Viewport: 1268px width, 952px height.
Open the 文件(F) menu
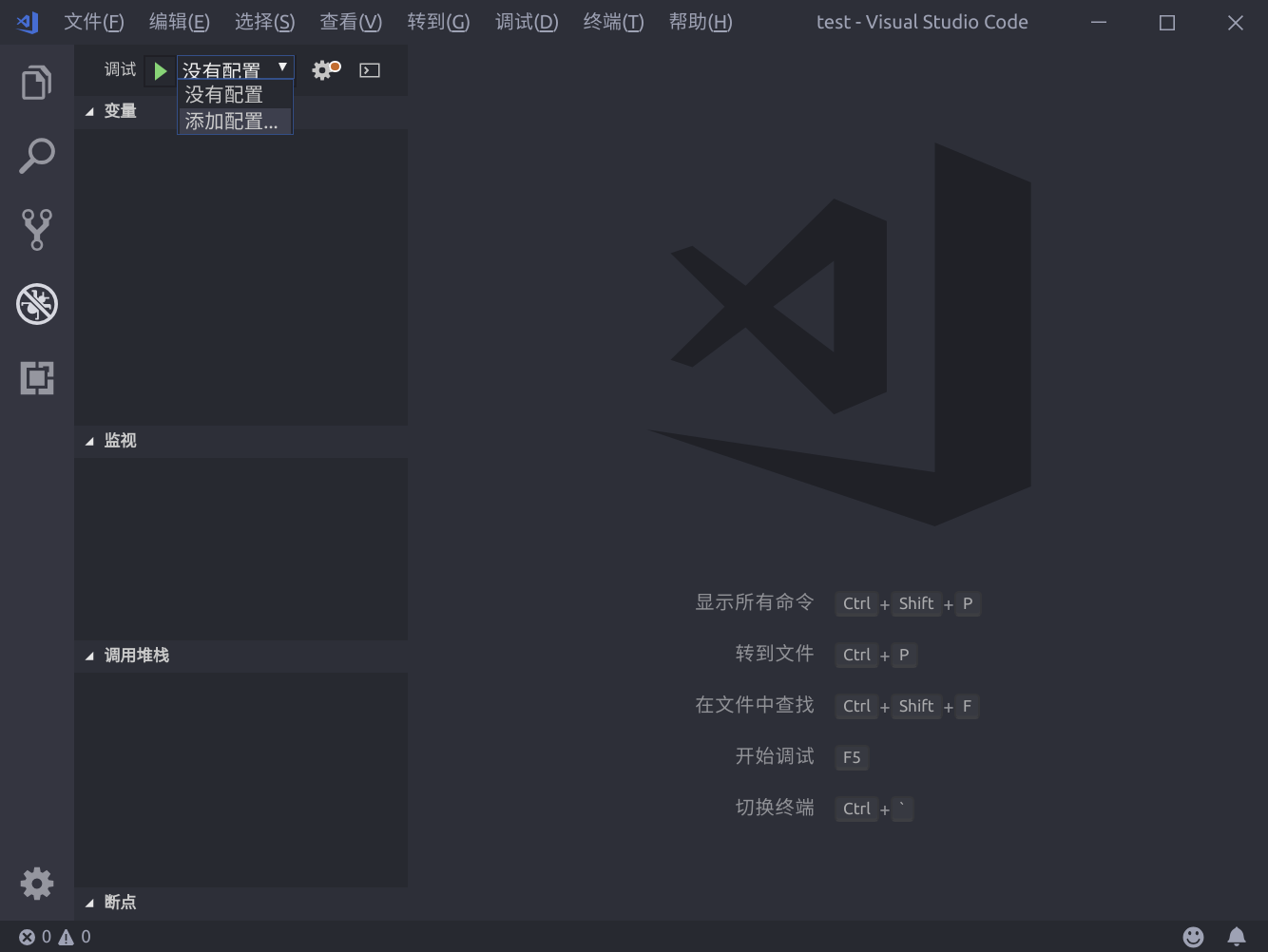coord(94,22)
